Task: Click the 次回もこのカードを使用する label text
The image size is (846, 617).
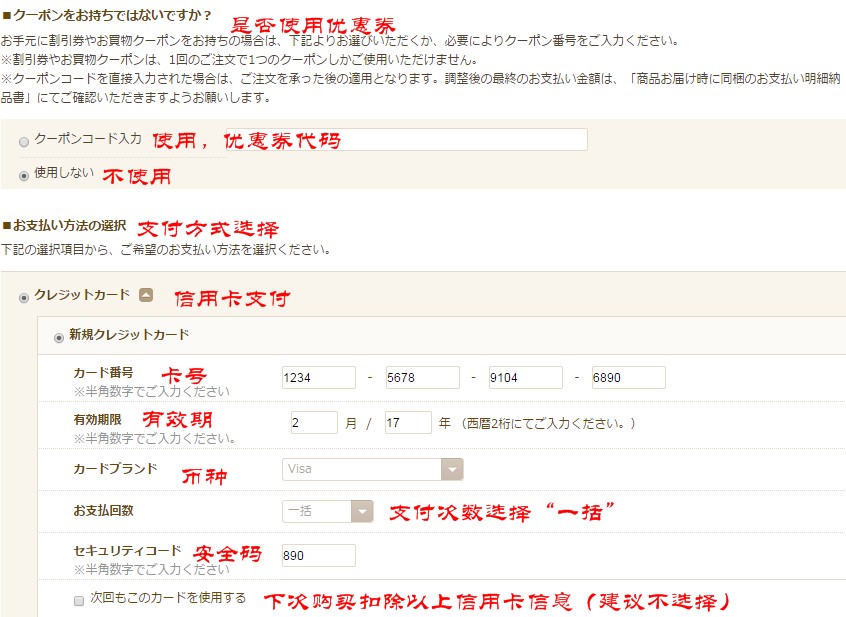Action: click(168, 599)
